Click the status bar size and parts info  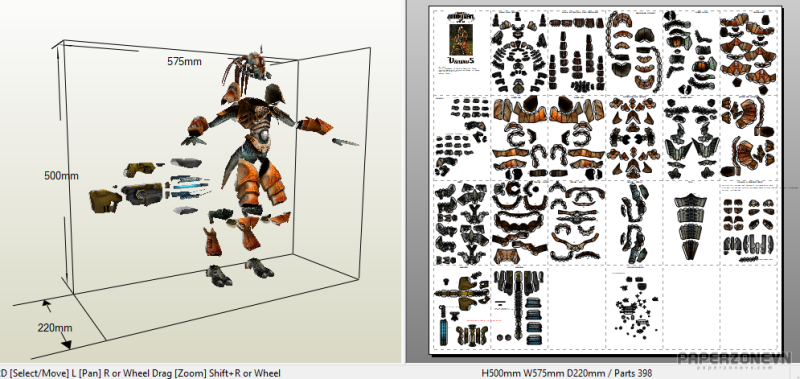(567, 373)
